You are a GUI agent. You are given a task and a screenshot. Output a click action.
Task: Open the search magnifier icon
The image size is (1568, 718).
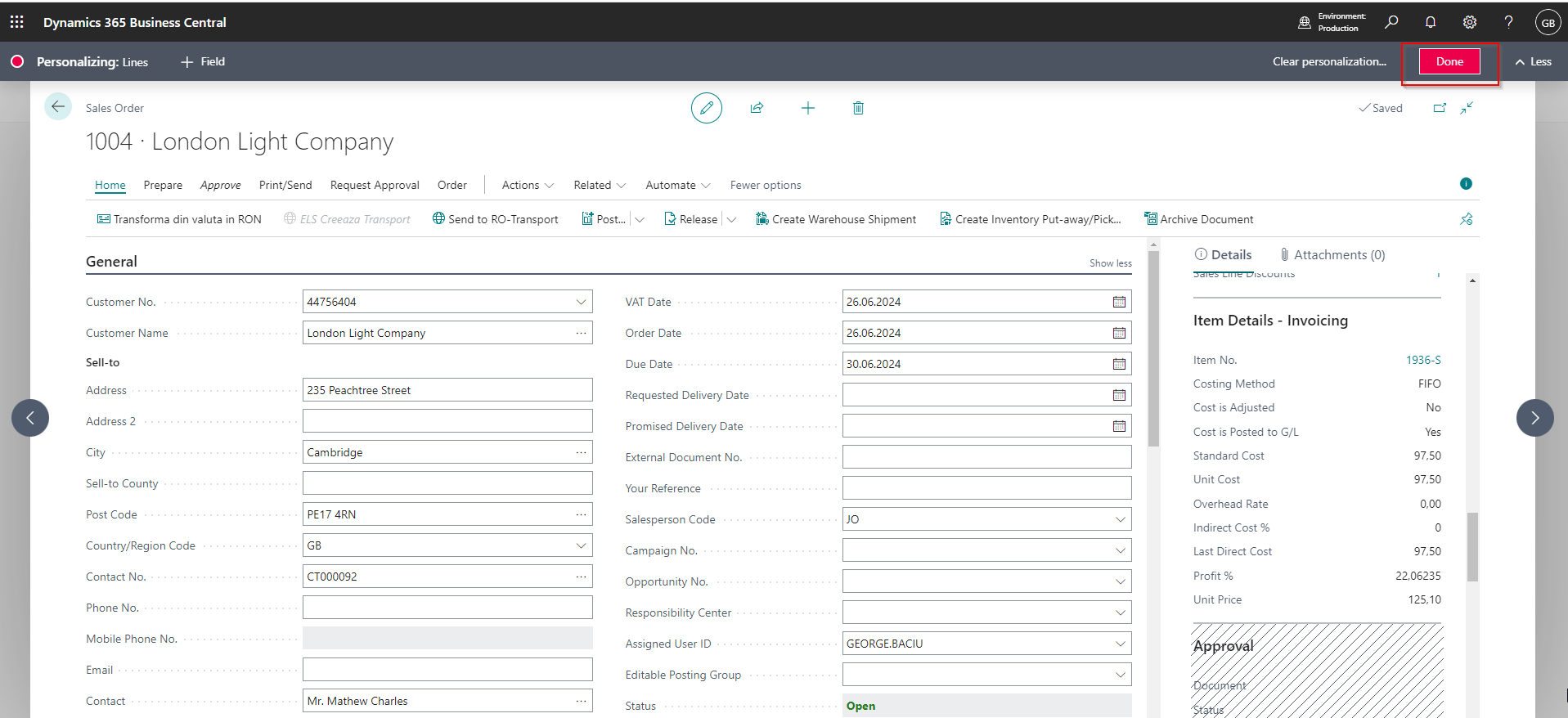(x=1391, y=22)
